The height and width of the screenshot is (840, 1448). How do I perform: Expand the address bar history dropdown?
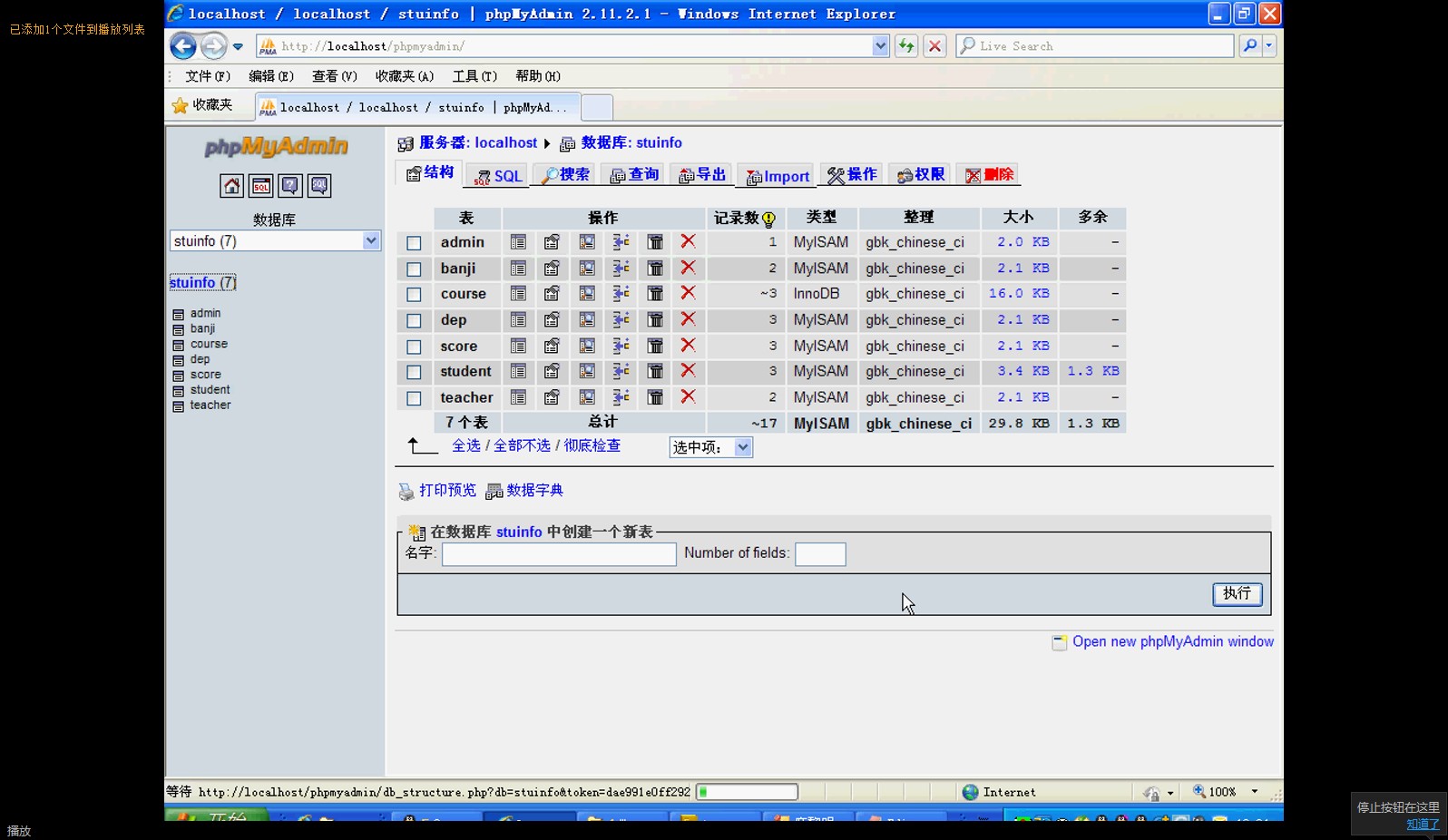pyautogui.click(x=880, y=45)
